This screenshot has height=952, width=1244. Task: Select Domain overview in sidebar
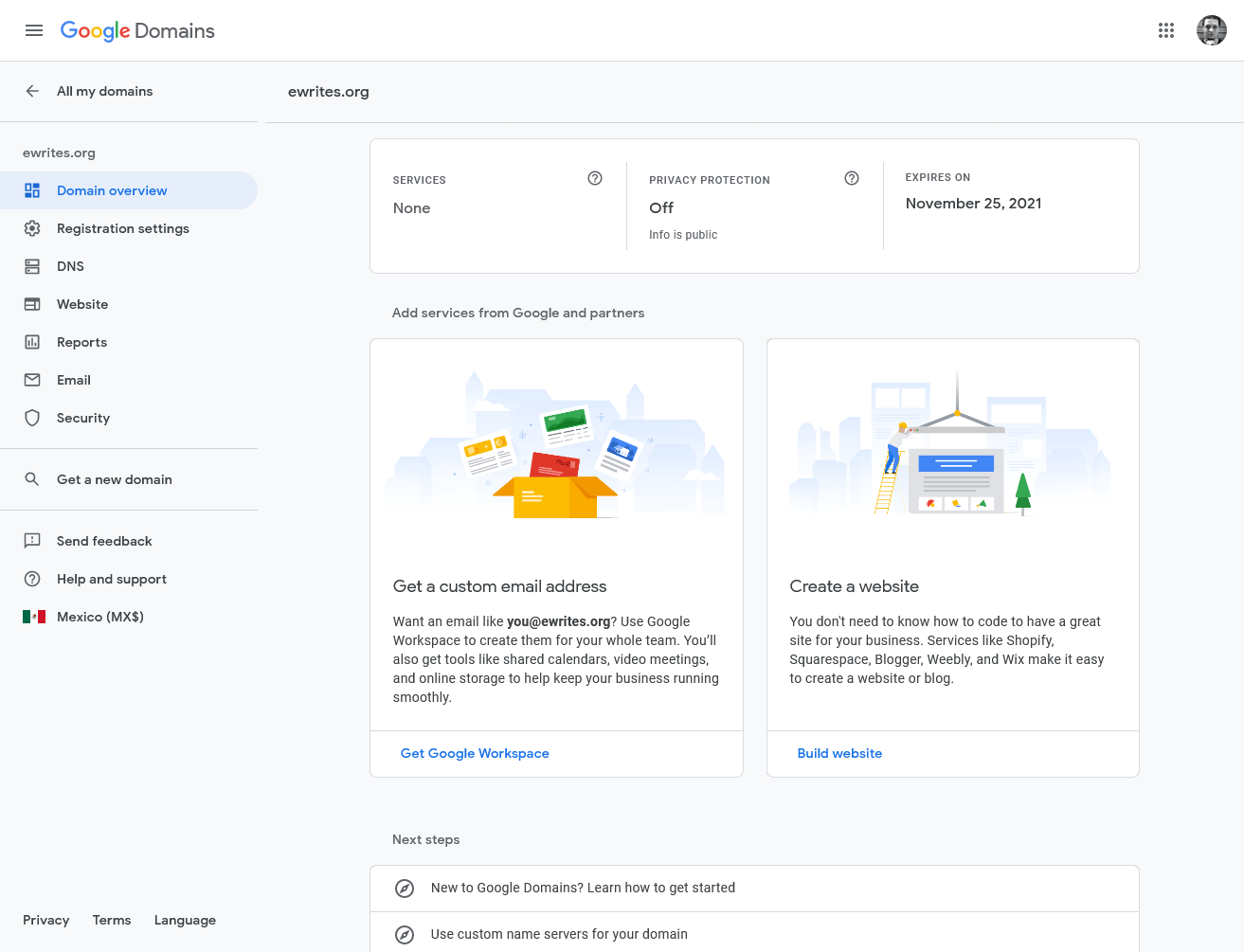point(129,190)
